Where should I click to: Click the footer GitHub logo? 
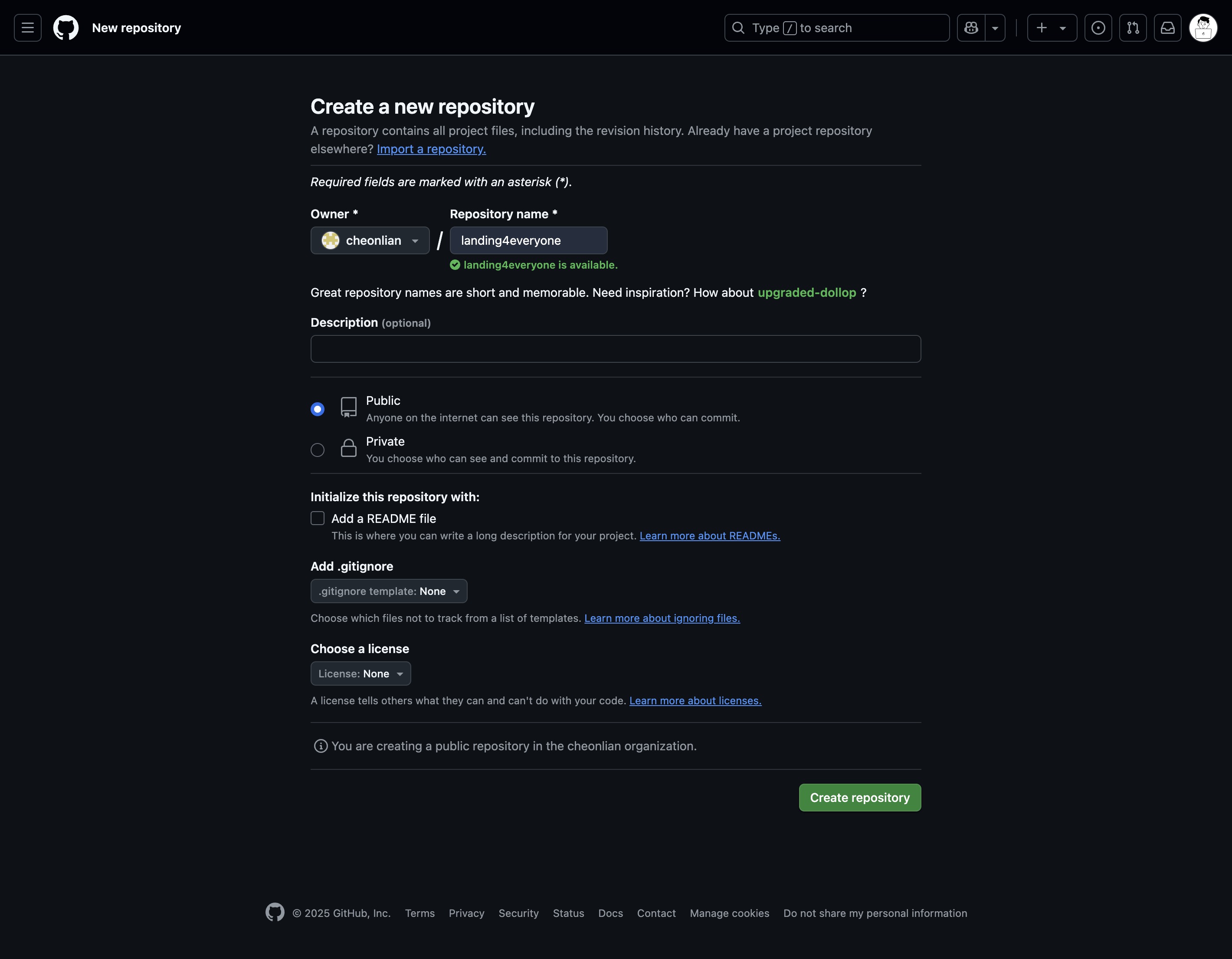[x=275, y=912]
